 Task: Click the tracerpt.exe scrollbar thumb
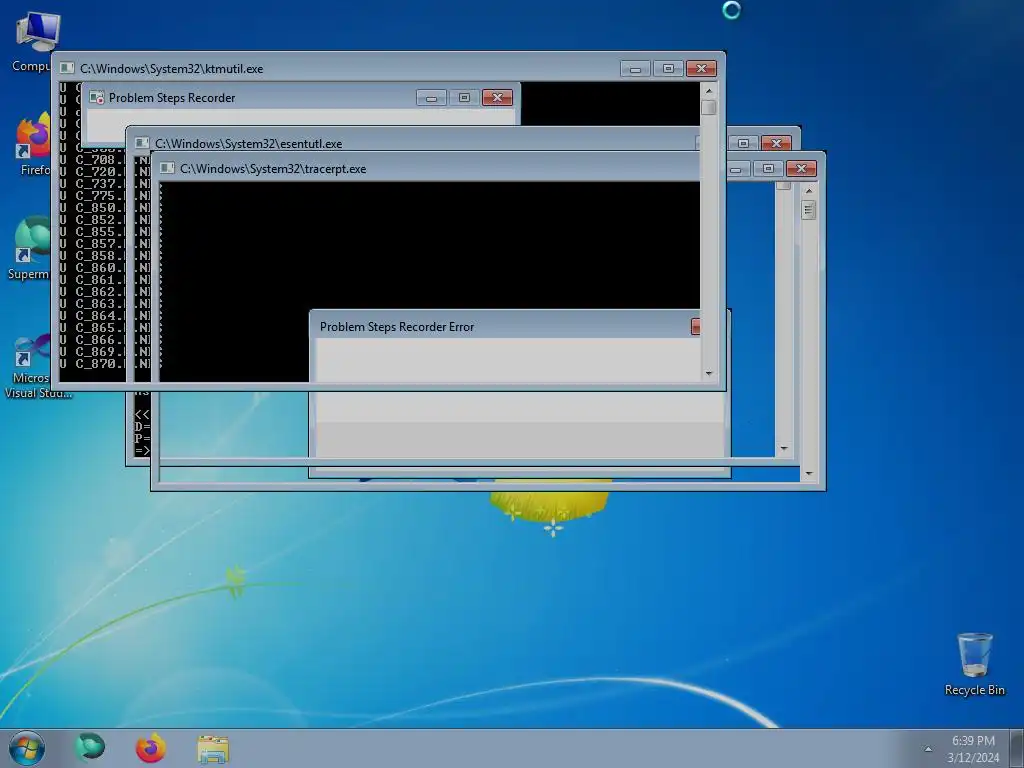[x=808, y=210]
